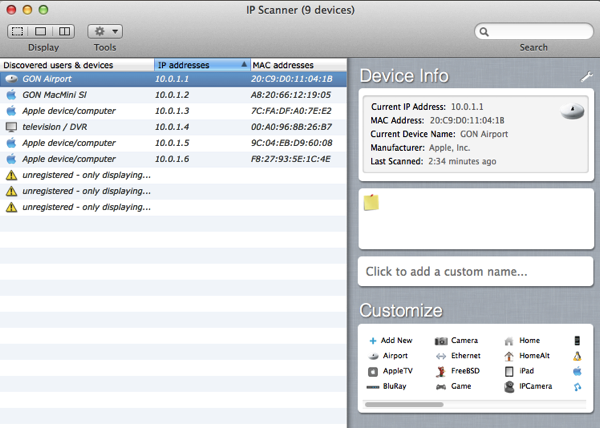Image resolution: width=600 pixels, height=428 pixels.
Task: Click the Apple icon next to GON MacMini SI
Action: 11,94
